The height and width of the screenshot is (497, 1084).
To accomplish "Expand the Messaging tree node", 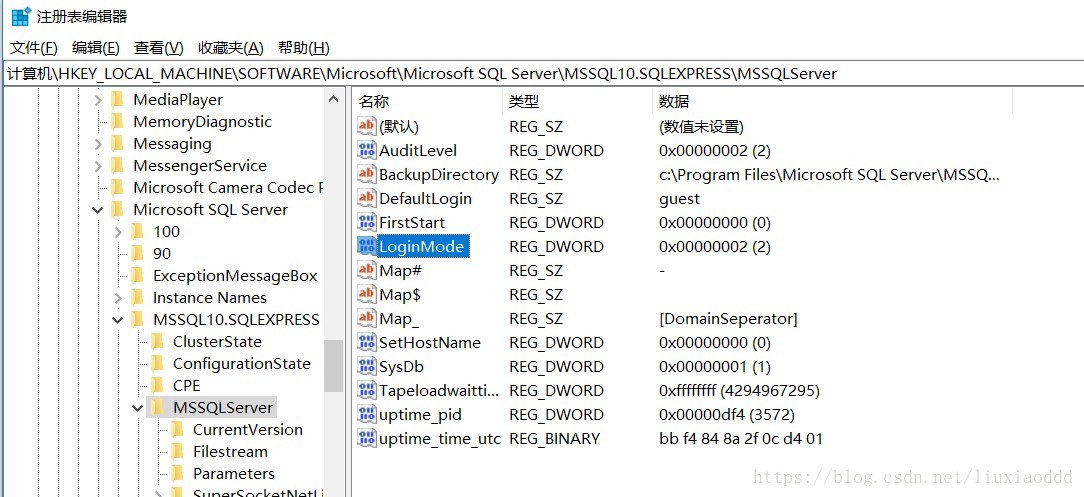I will (97, 144).
